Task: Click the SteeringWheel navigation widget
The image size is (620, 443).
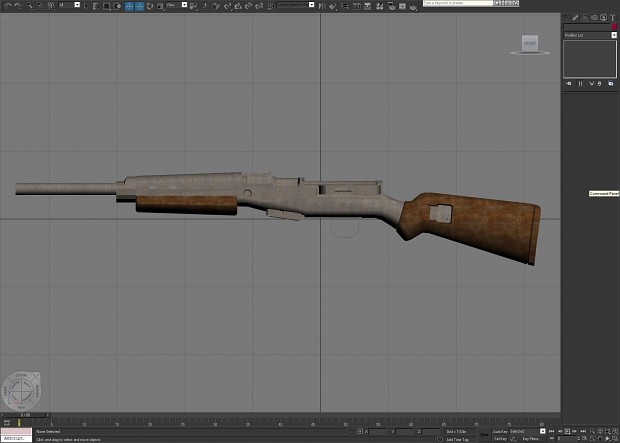Action: [x=21, y=391]
